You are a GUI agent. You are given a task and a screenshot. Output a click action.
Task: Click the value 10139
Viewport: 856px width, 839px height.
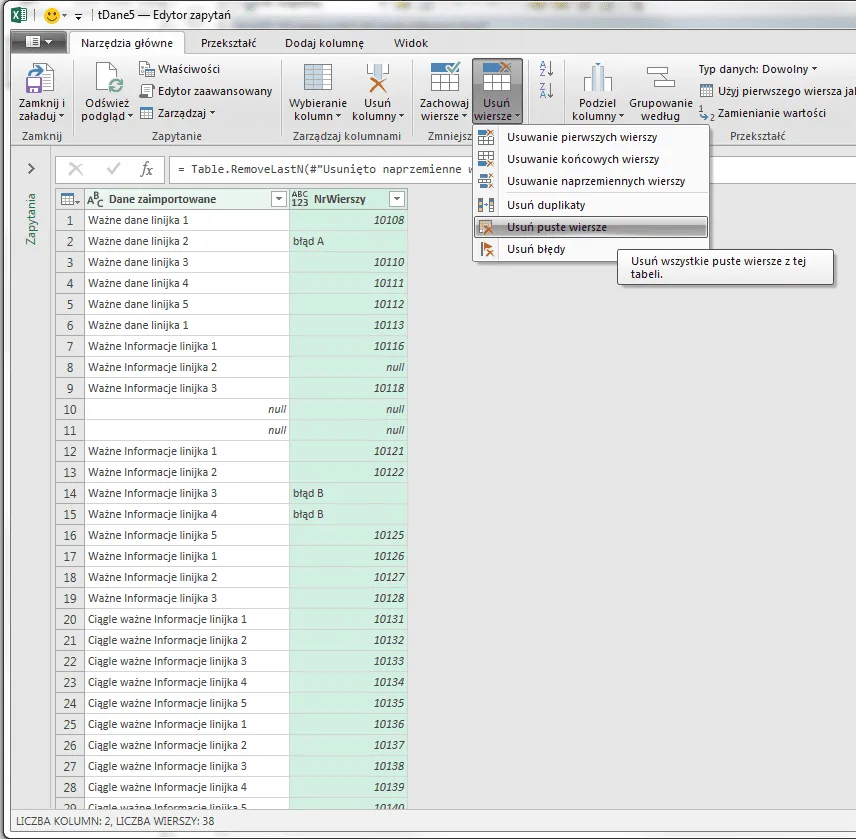(389, 788)
